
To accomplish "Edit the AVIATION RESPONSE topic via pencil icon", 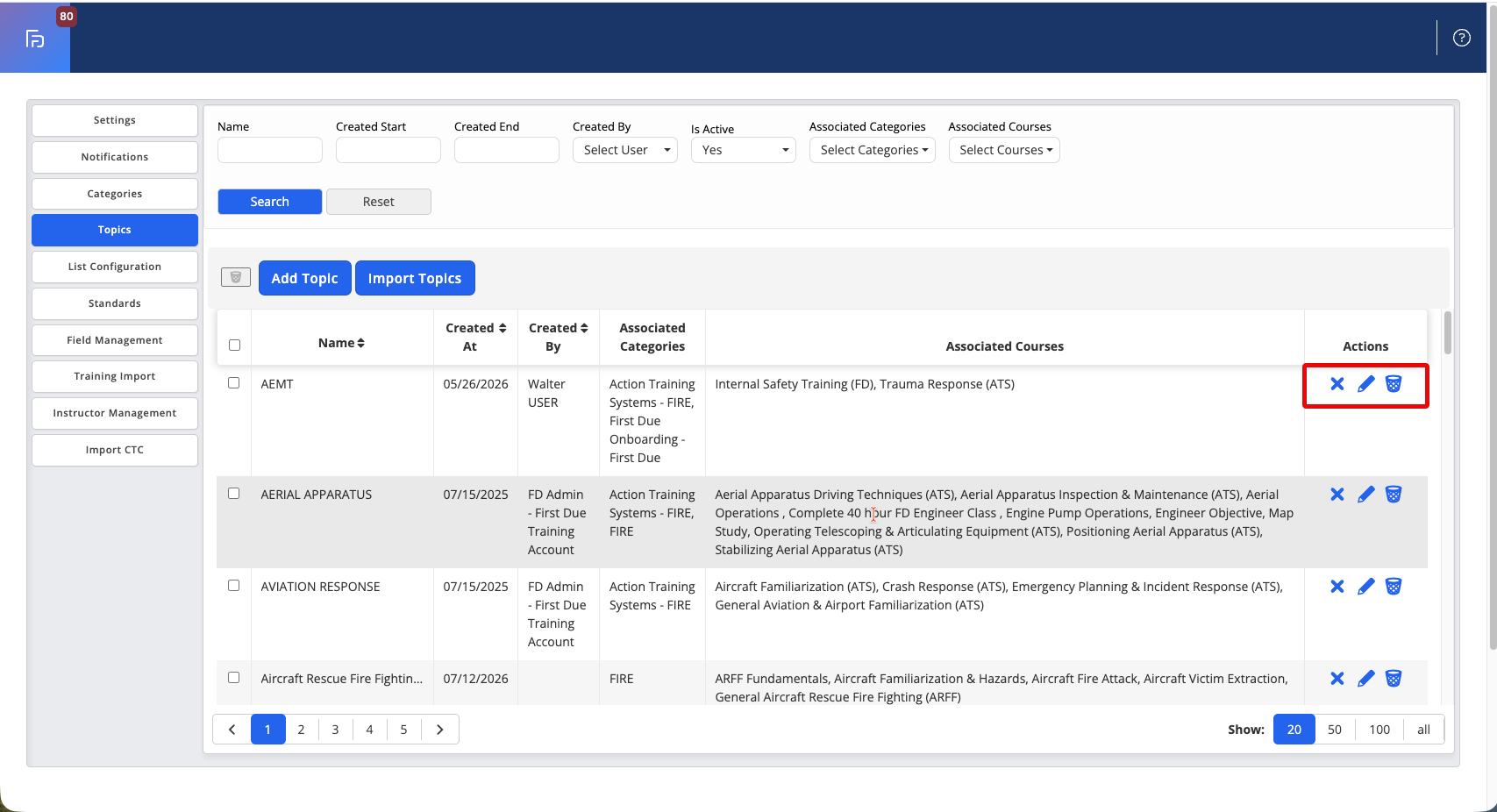I will point(1365,587).
